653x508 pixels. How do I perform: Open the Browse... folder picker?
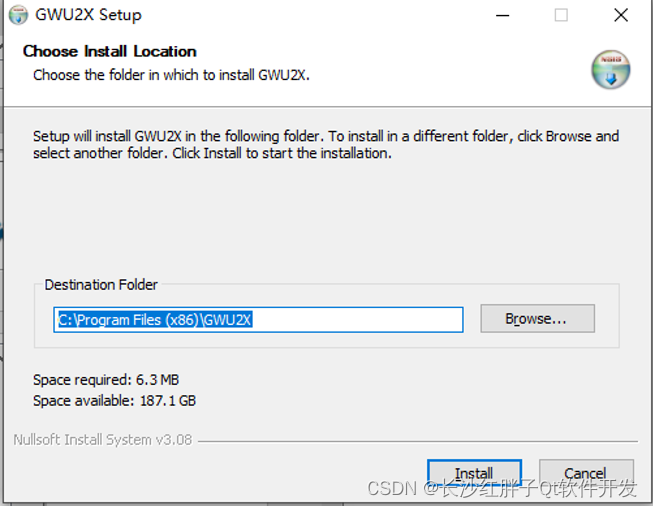[537, 319]
